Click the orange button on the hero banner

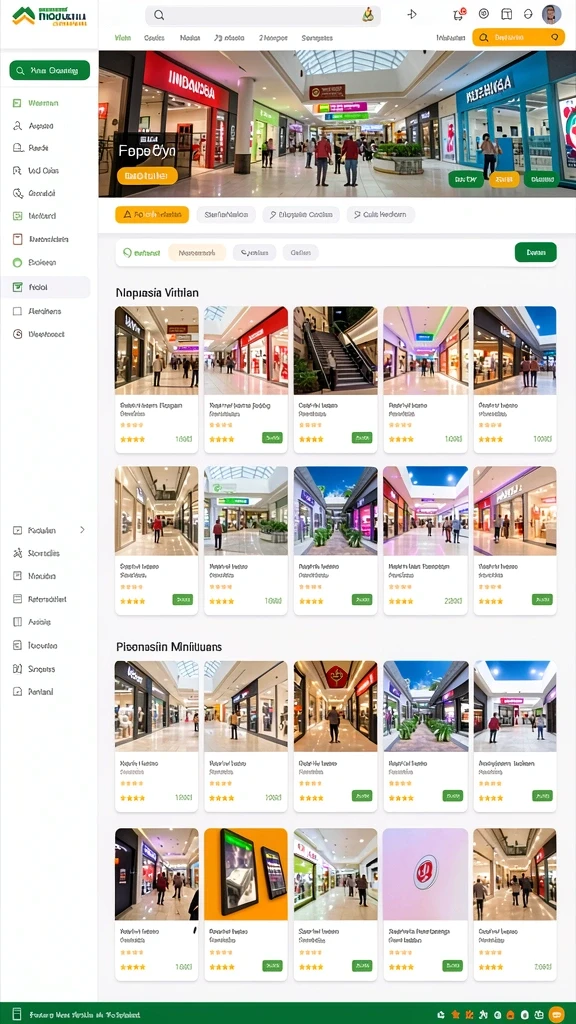tap(147, 176)
